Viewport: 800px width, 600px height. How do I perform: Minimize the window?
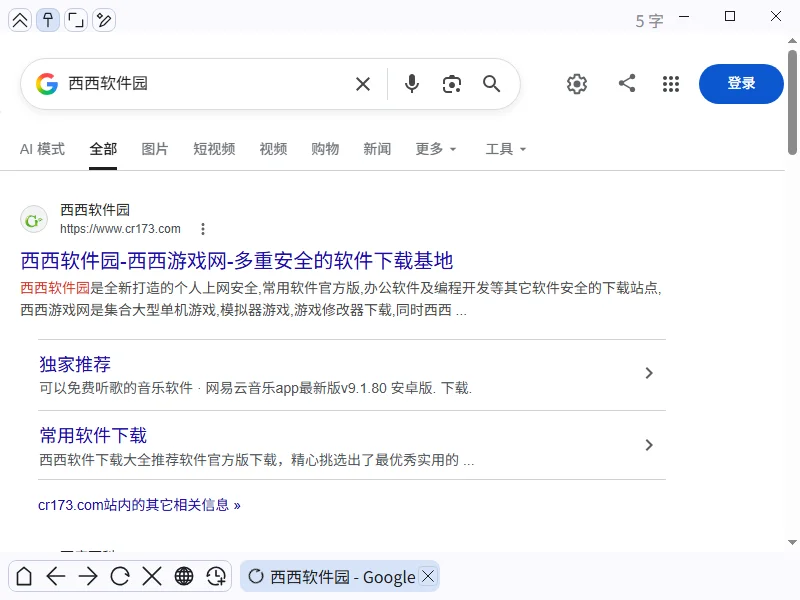(684, 16)
